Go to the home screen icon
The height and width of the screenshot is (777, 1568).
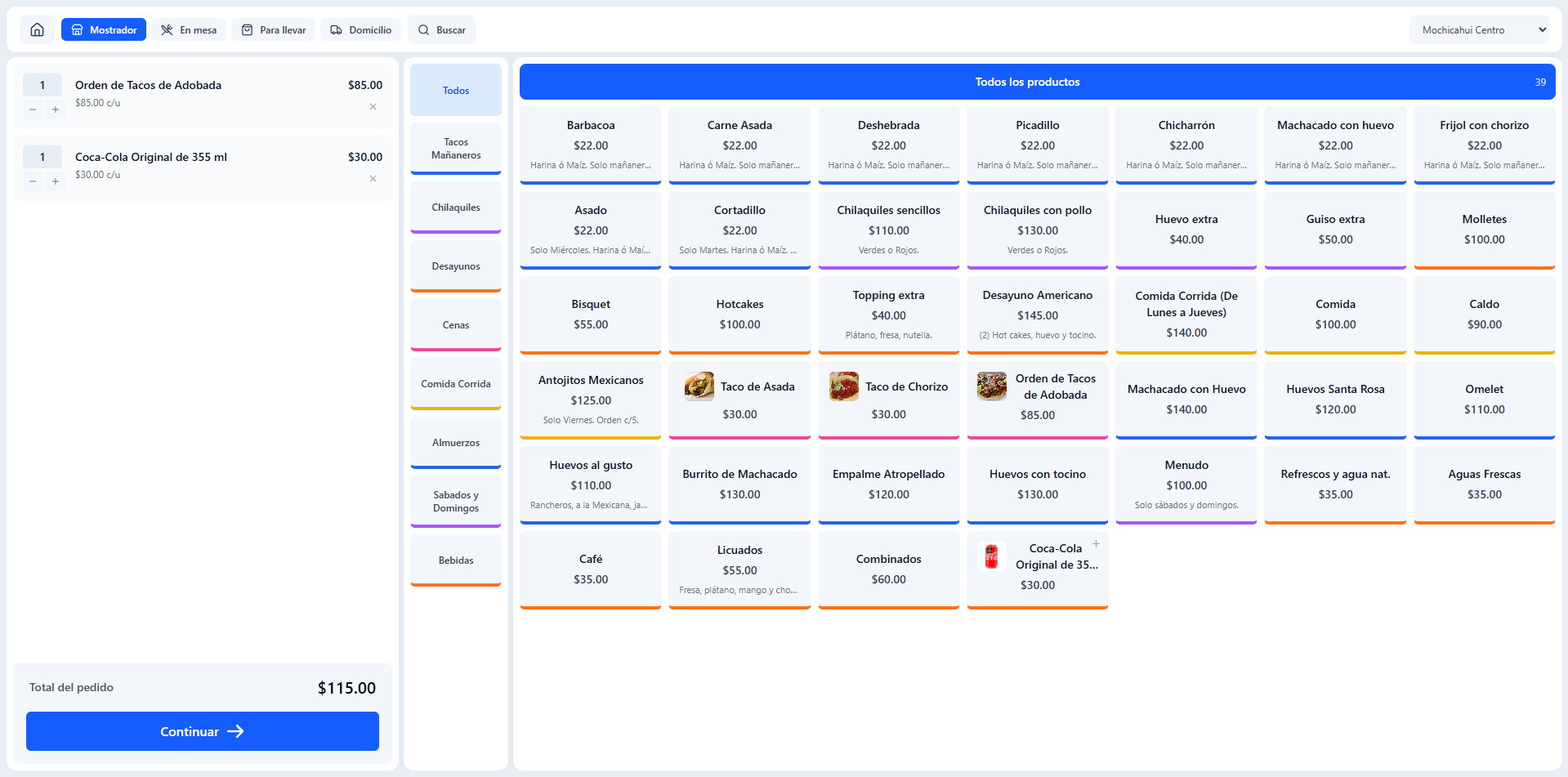37,29
